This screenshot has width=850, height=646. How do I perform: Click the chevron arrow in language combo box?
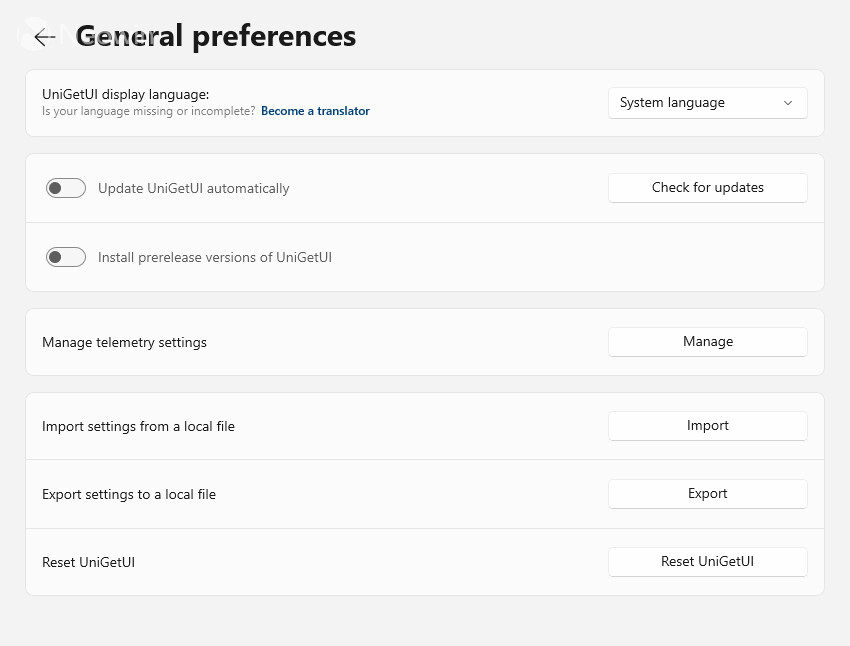(x=788, y=103)
